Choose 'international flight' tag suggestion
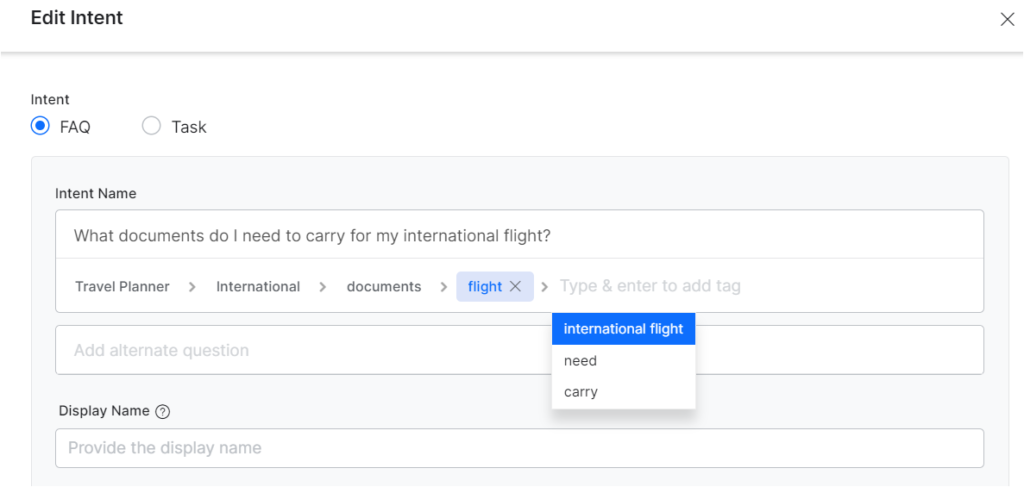This screenshot has height=487, width=1024. coord(623,329)
